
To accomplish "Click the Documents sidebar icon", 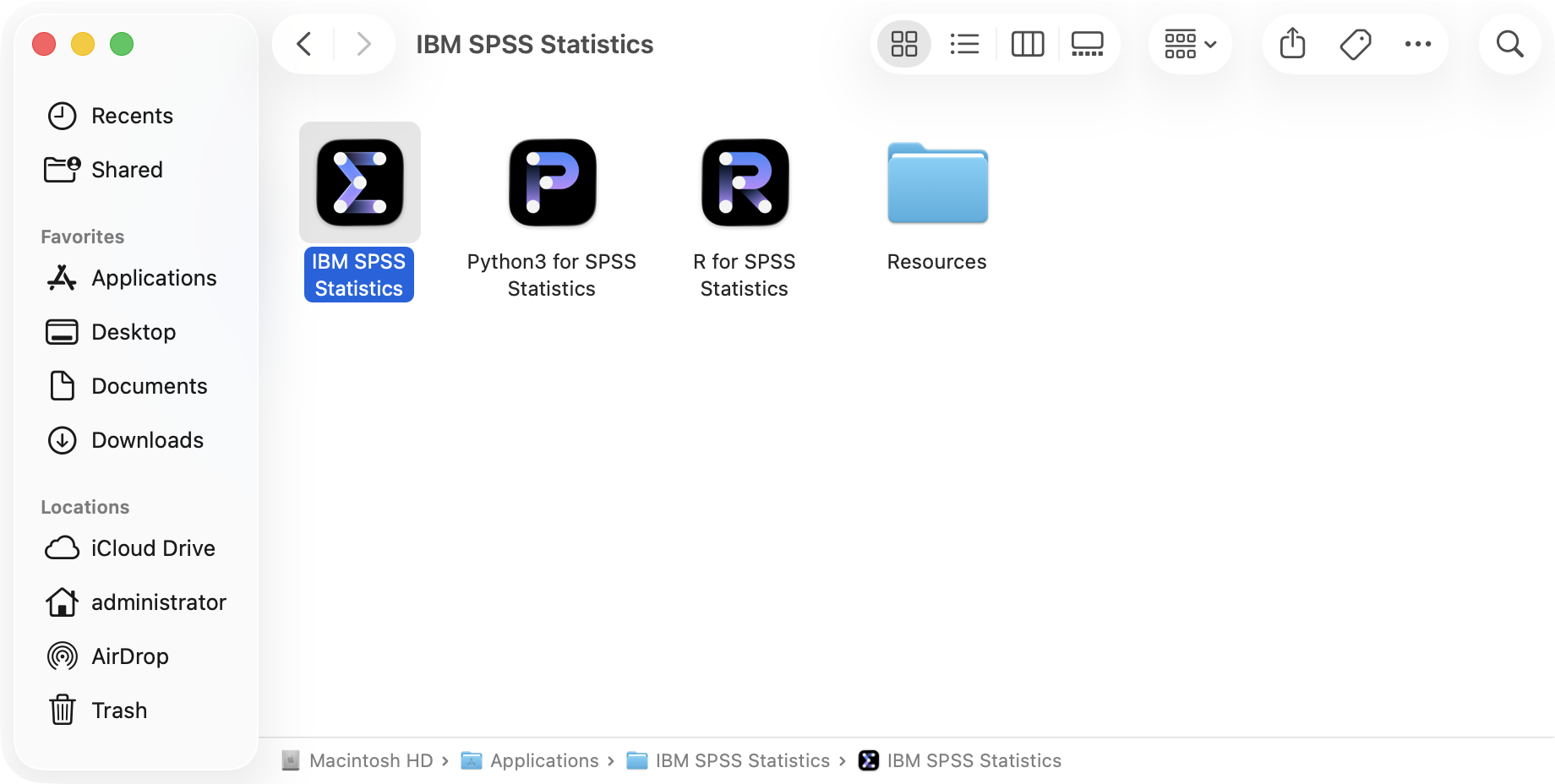I will (x=62, y=386).
